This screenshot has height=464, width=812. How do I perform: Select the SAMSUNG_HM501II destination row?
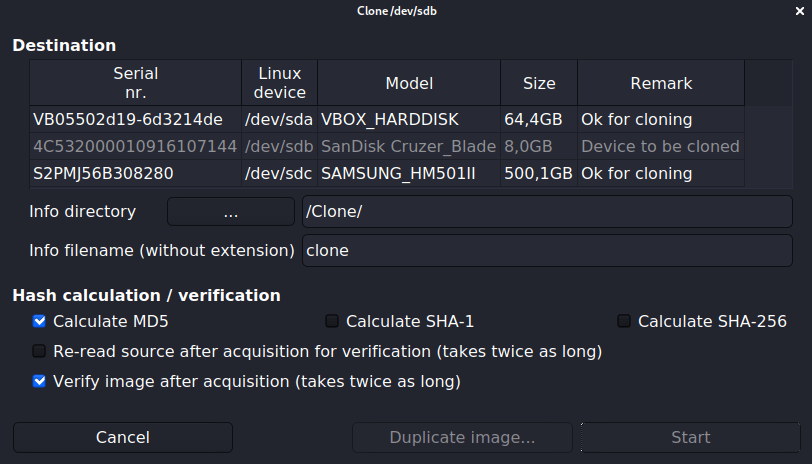387,173
